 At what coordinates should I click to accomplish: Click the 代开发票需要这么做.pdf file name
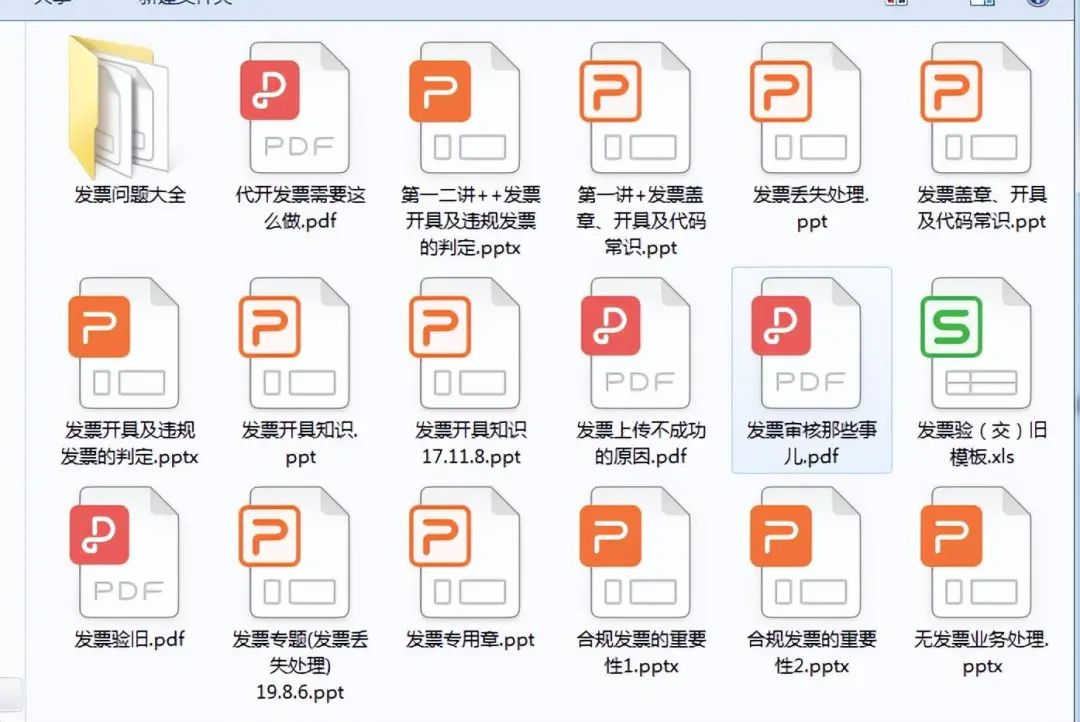coord(300,208)
